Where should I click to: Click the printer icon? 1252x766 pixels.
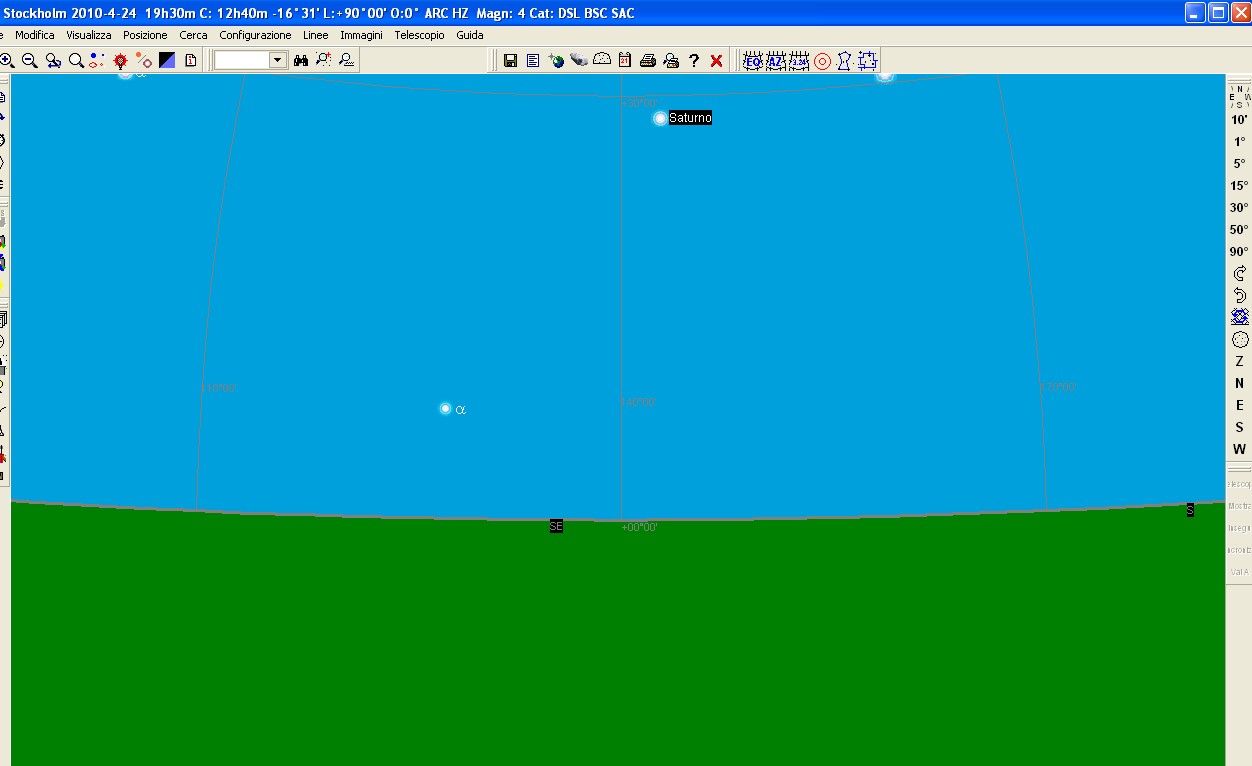[648, 61]
